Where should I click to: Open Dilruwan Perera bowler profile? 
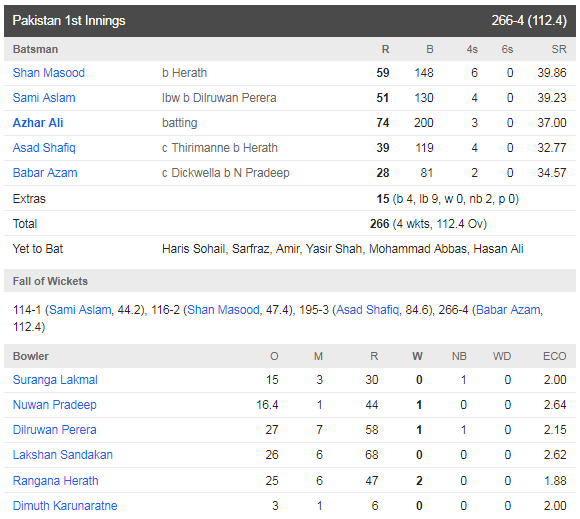tap(55, 430)
